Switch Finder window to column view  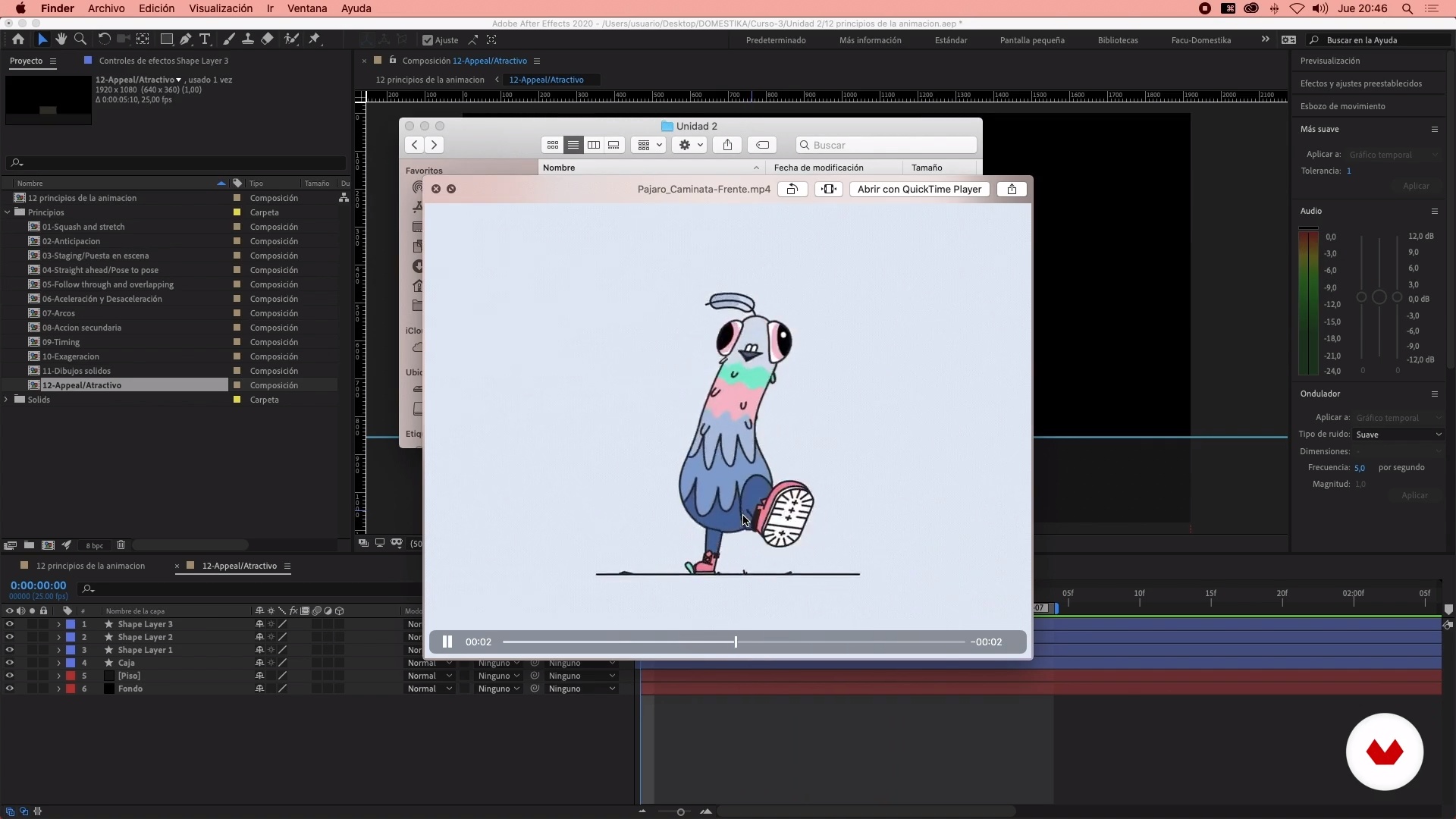point(594,145)
